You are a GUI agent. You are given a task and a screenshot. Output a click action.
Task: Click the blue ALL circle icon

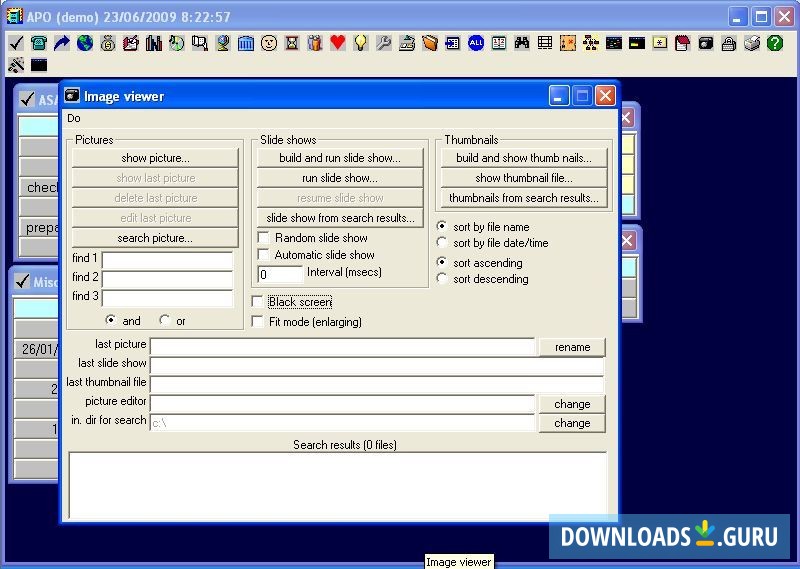point(475,43)
